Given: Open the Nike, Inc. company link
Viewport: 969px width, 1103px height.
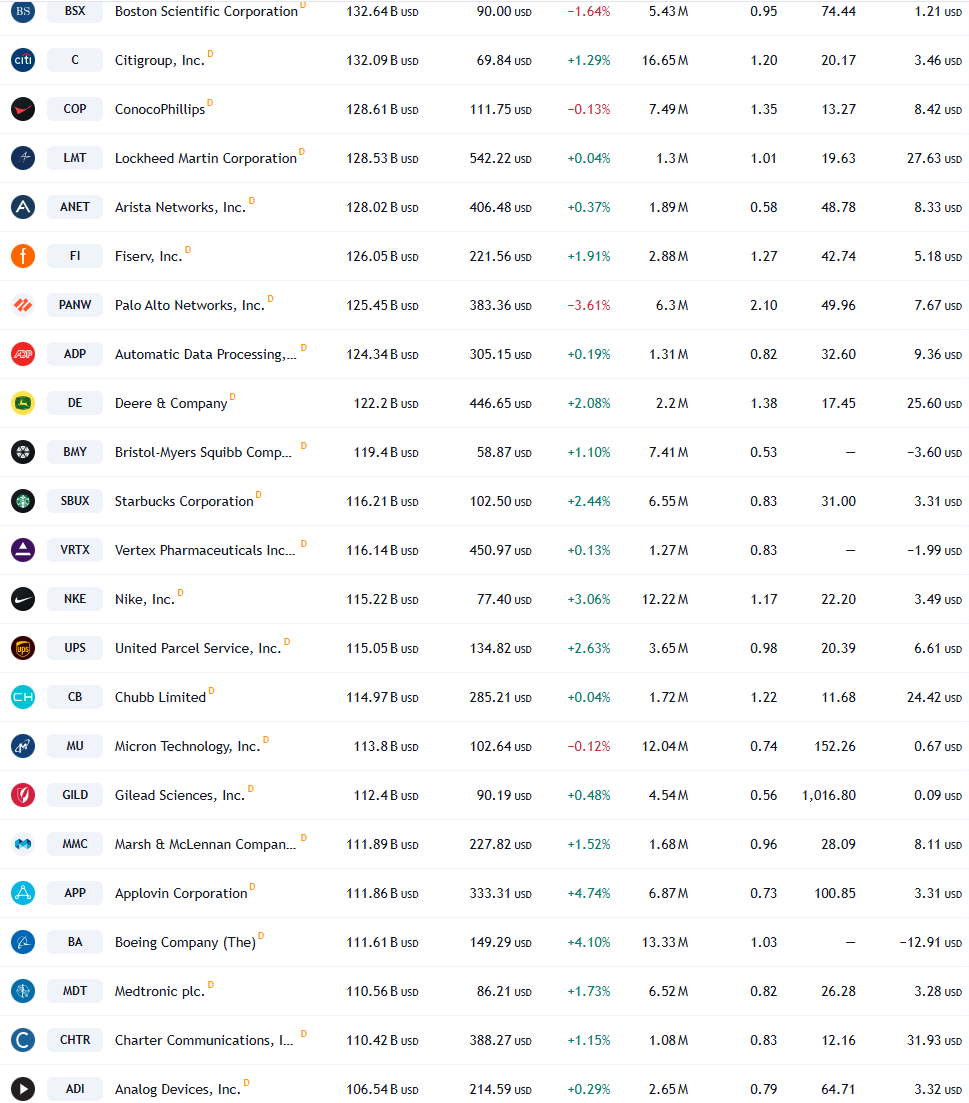Looking at the screenshot, I should (x=144, y=599).
